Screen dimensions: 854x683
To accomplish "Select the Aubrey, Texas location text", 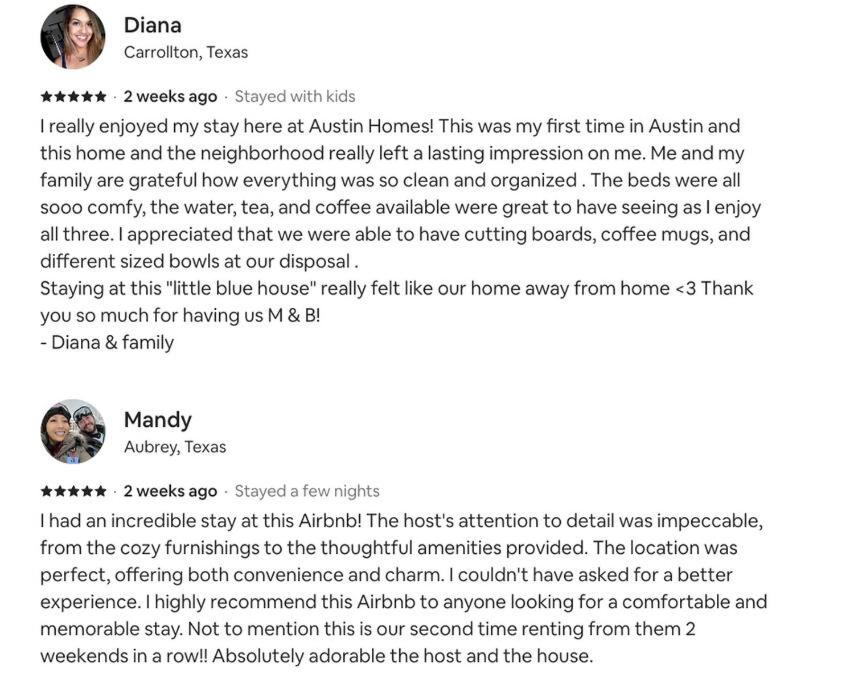I will click(x=175, y=447).
